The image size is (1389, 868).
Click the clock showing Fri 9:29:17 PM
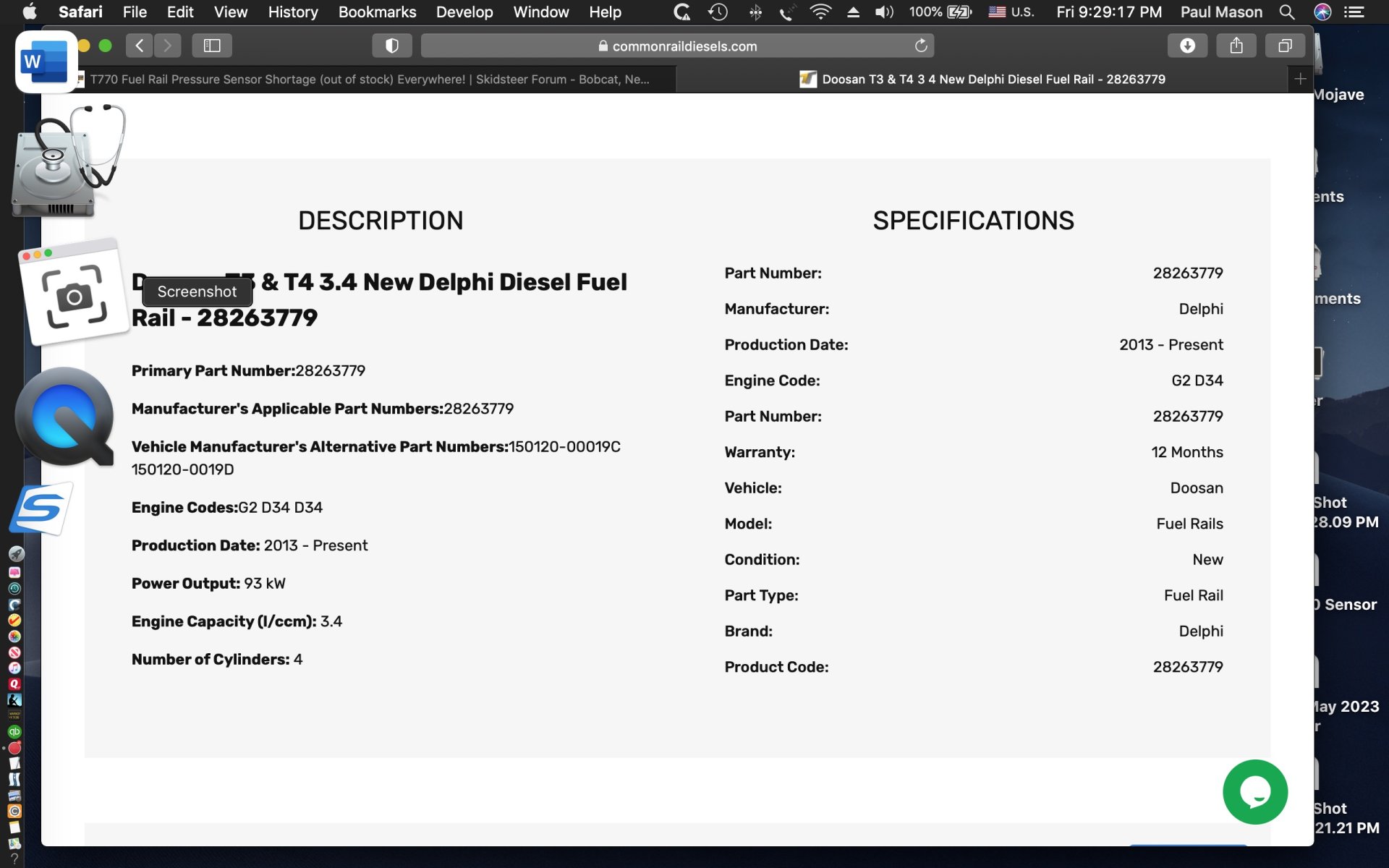point(1109,12)
